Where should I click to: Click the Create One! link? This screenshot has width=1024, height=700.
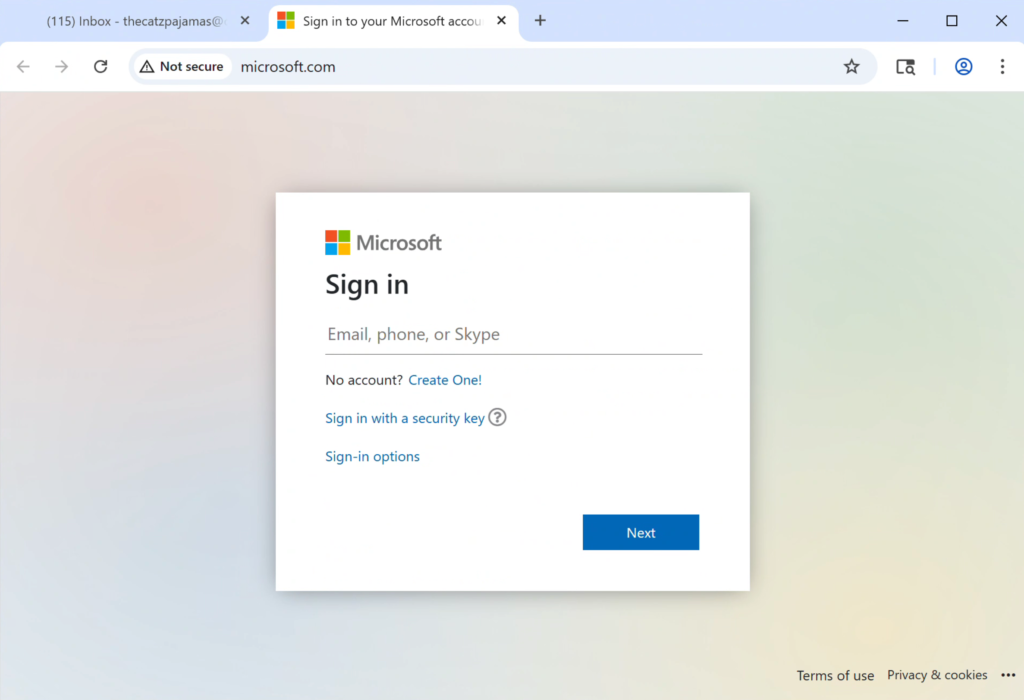[445, 380]
